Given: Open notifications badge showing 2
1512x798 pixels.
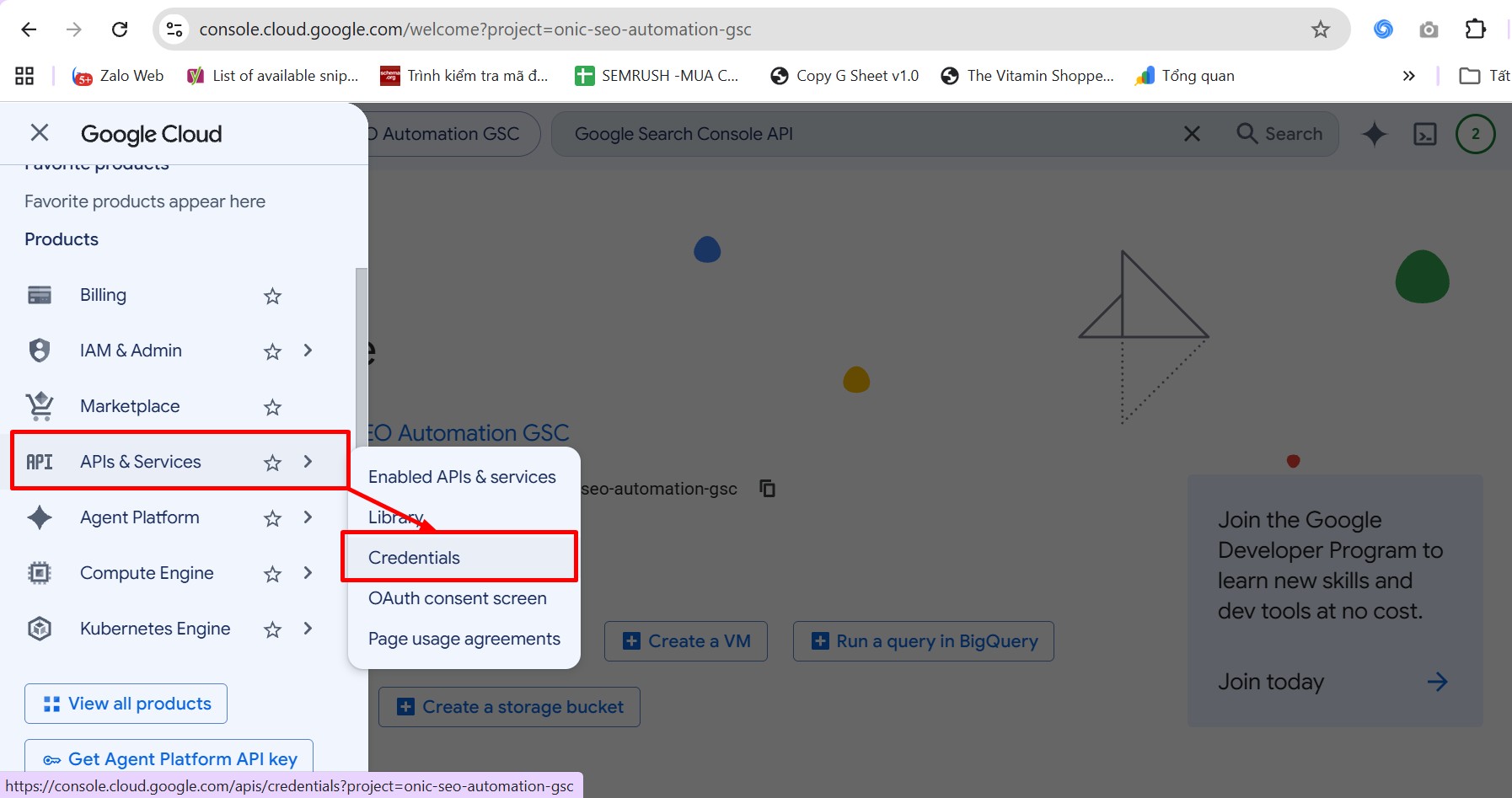Looking at the screenshot, I should [1476, 134].
